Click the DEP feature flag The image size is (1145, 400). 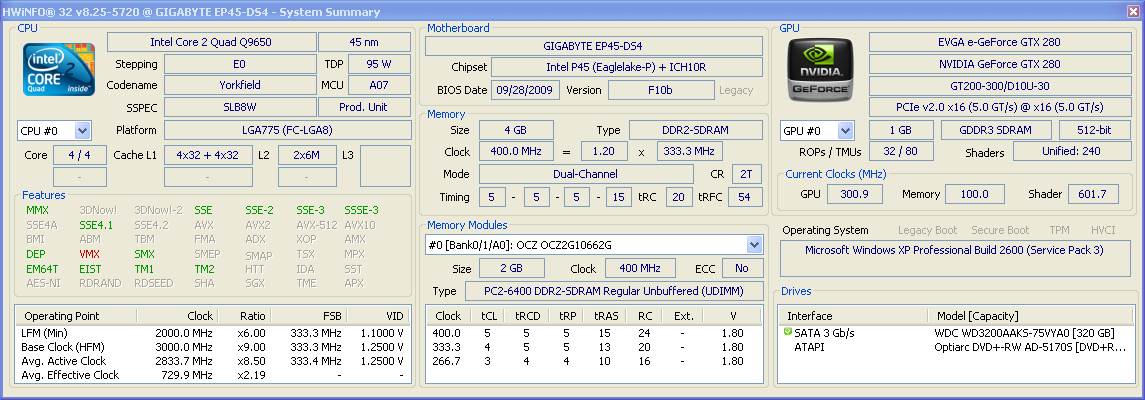pyautogui.click(x=35, y=255)
